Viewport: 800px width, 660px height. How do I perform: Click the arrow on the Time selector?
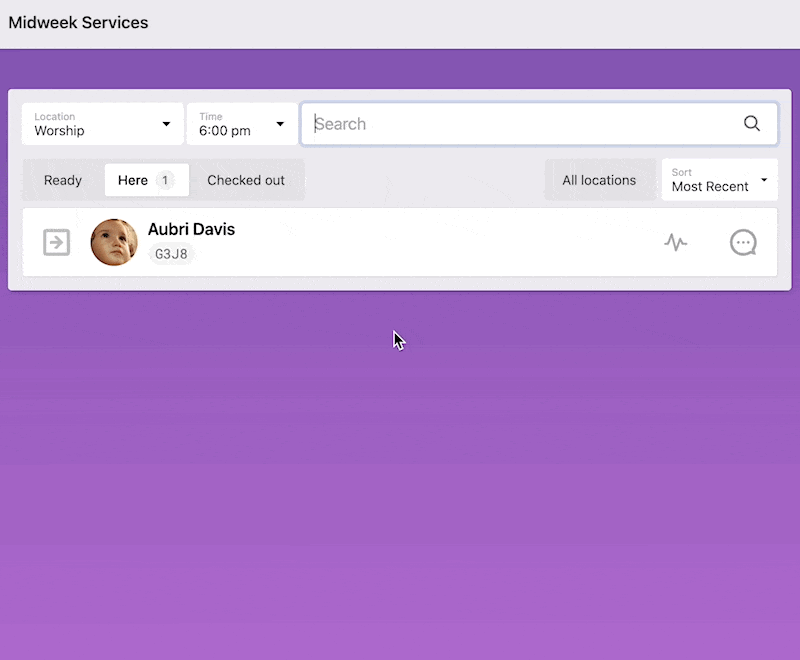point(280,124)
